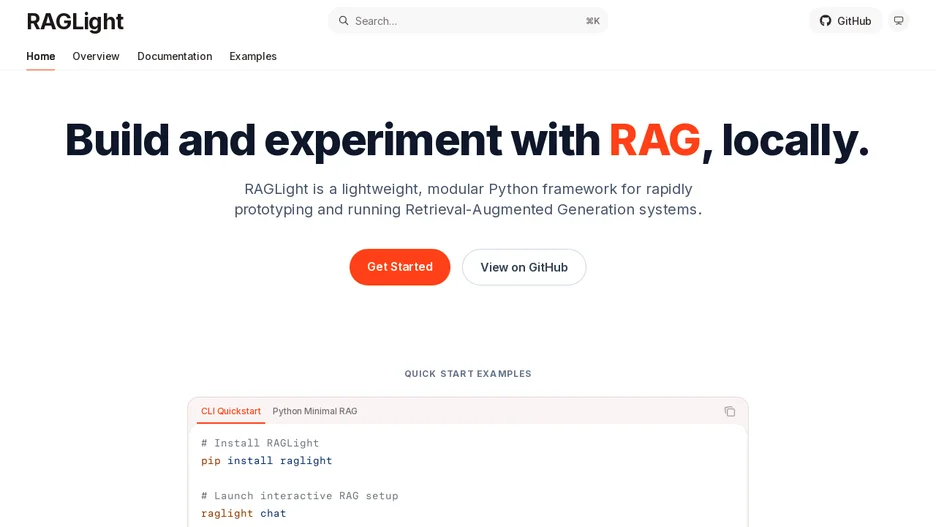Click the QUICK START EXAMPLES heading
The width and height of the screenshot is (936, 527).
point(468,374)
